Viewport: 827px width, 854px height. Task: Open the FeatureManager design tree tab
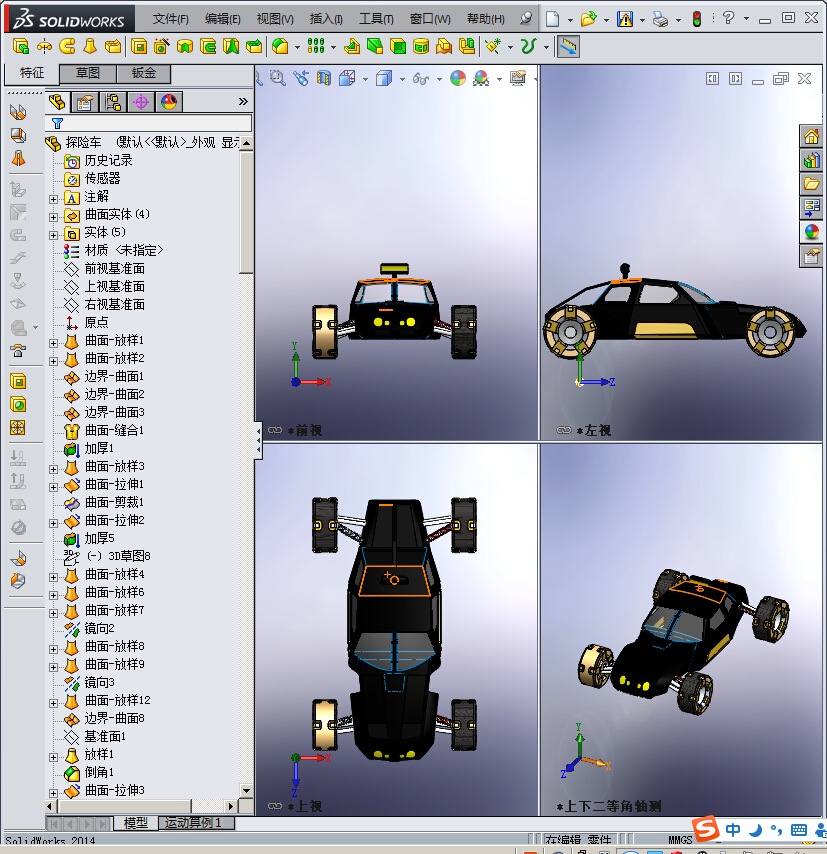click(x=57, y=102)
